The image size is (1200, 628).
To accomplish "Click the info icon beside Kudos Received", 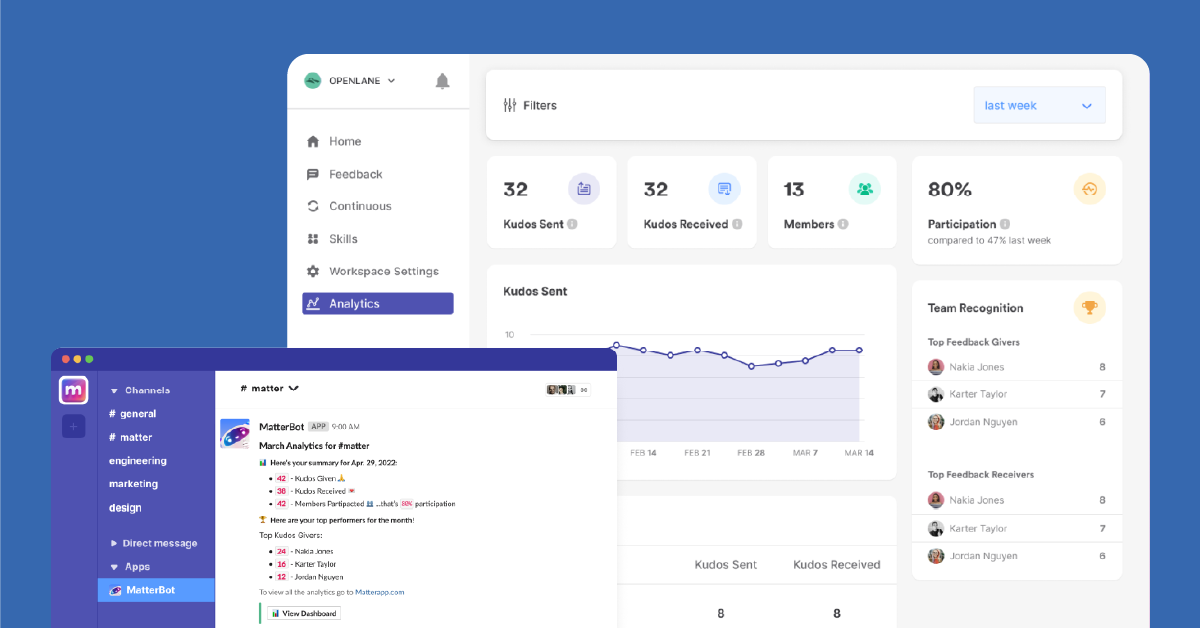I will click(737, 225).
